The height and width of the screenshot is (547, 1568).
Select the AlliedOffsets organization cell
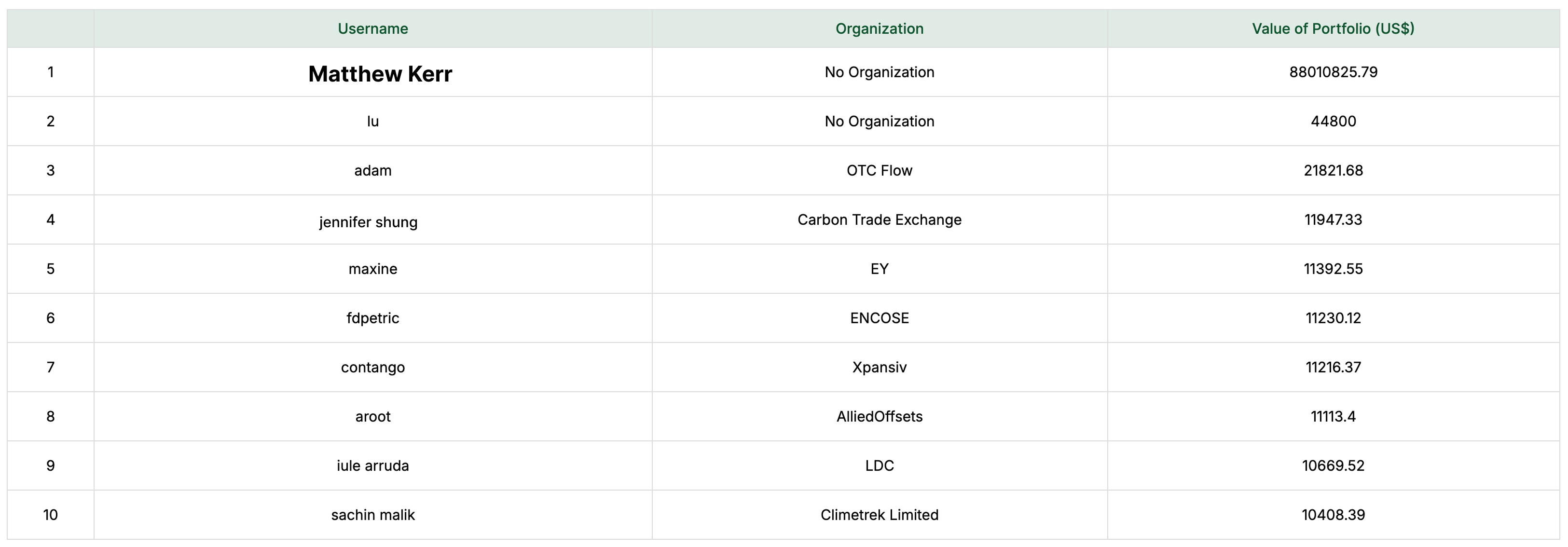[x=879, y=417]
